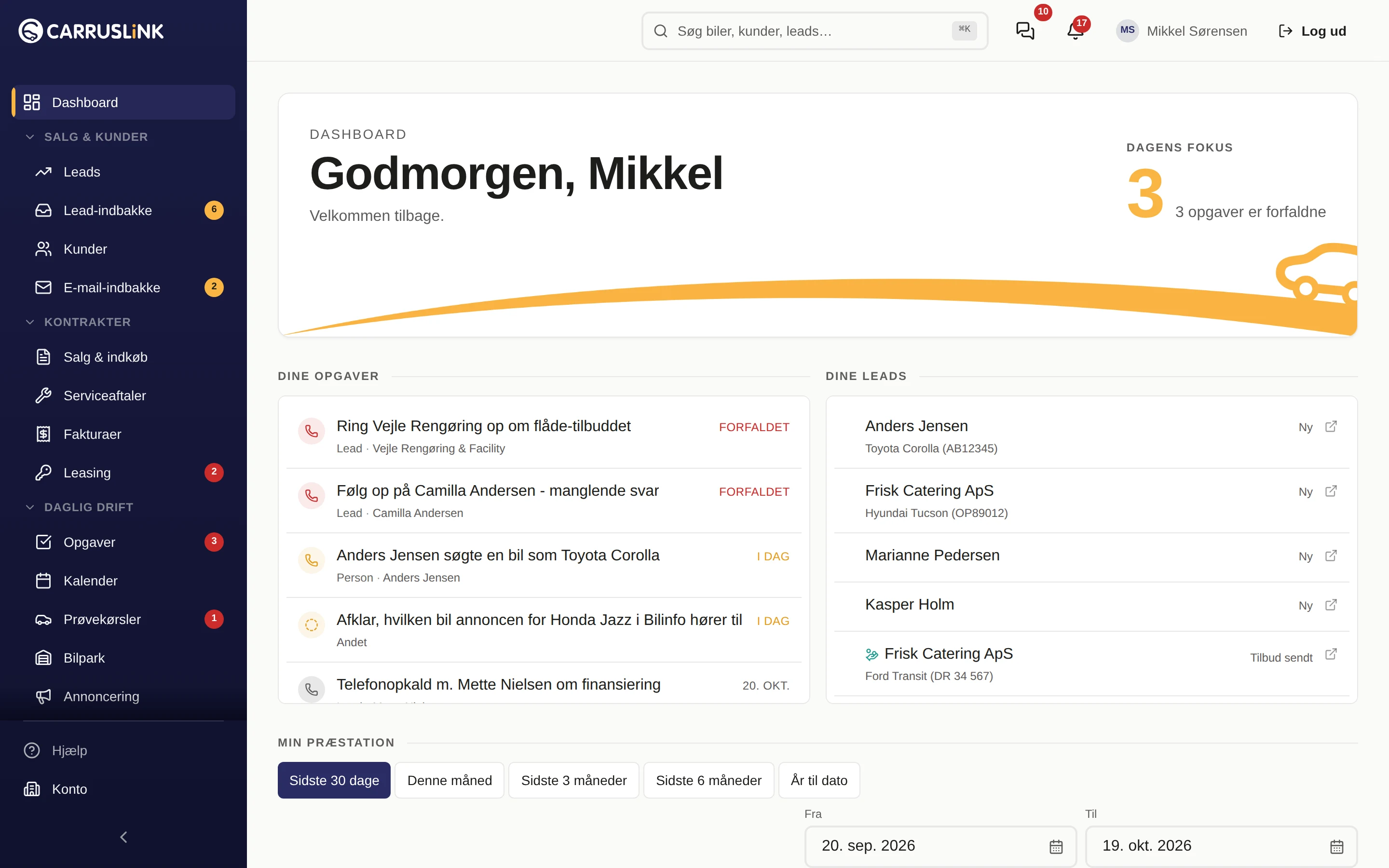The width and height of the screenshot is (1389, 868).
Task: Open external link for Anders Jensen lead
Action: tap(1331, 427)
